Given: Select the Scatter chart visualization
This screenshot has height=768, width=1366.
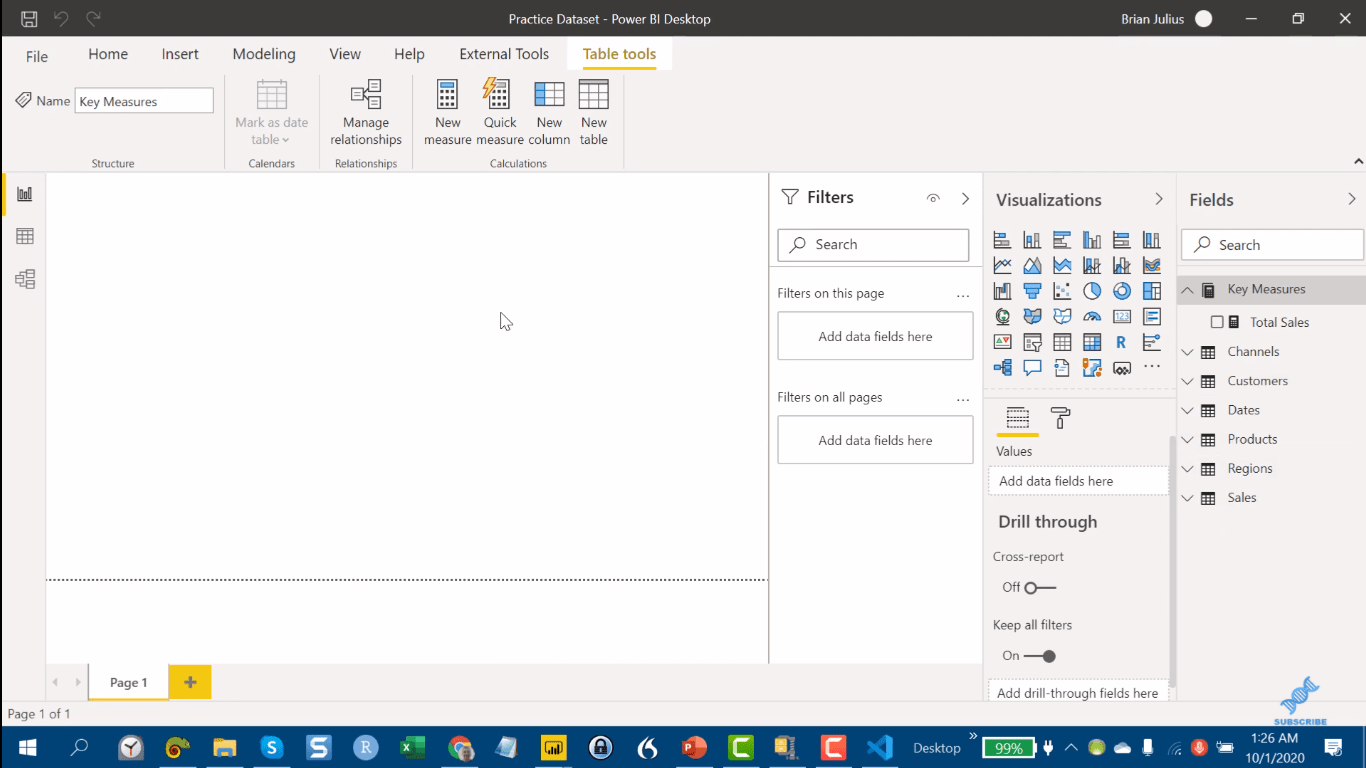Looking at the screenshot, I should click(x=1062, y=291).
